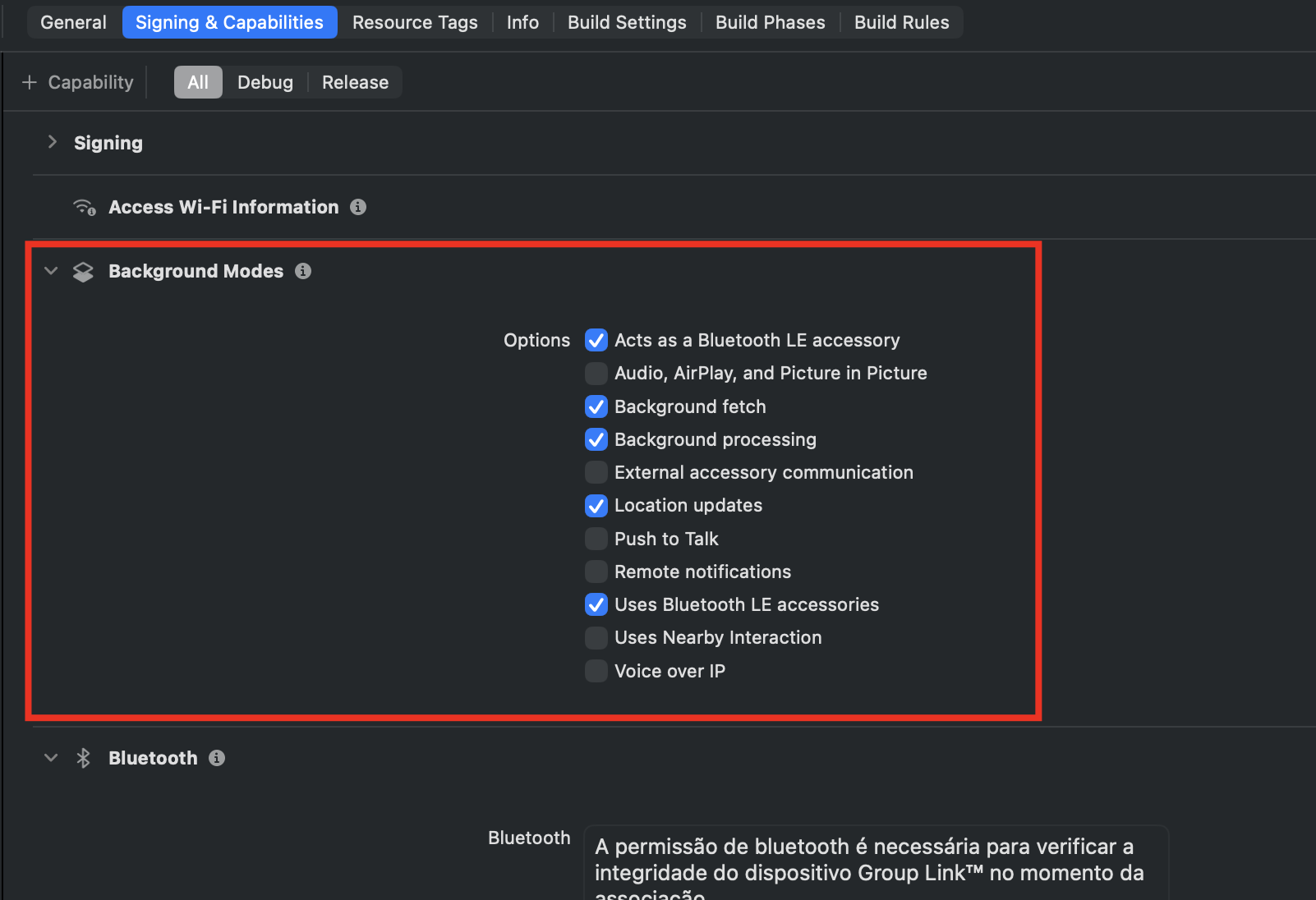Uncheck Location updates mode
1316x900 pixels.
596,506
